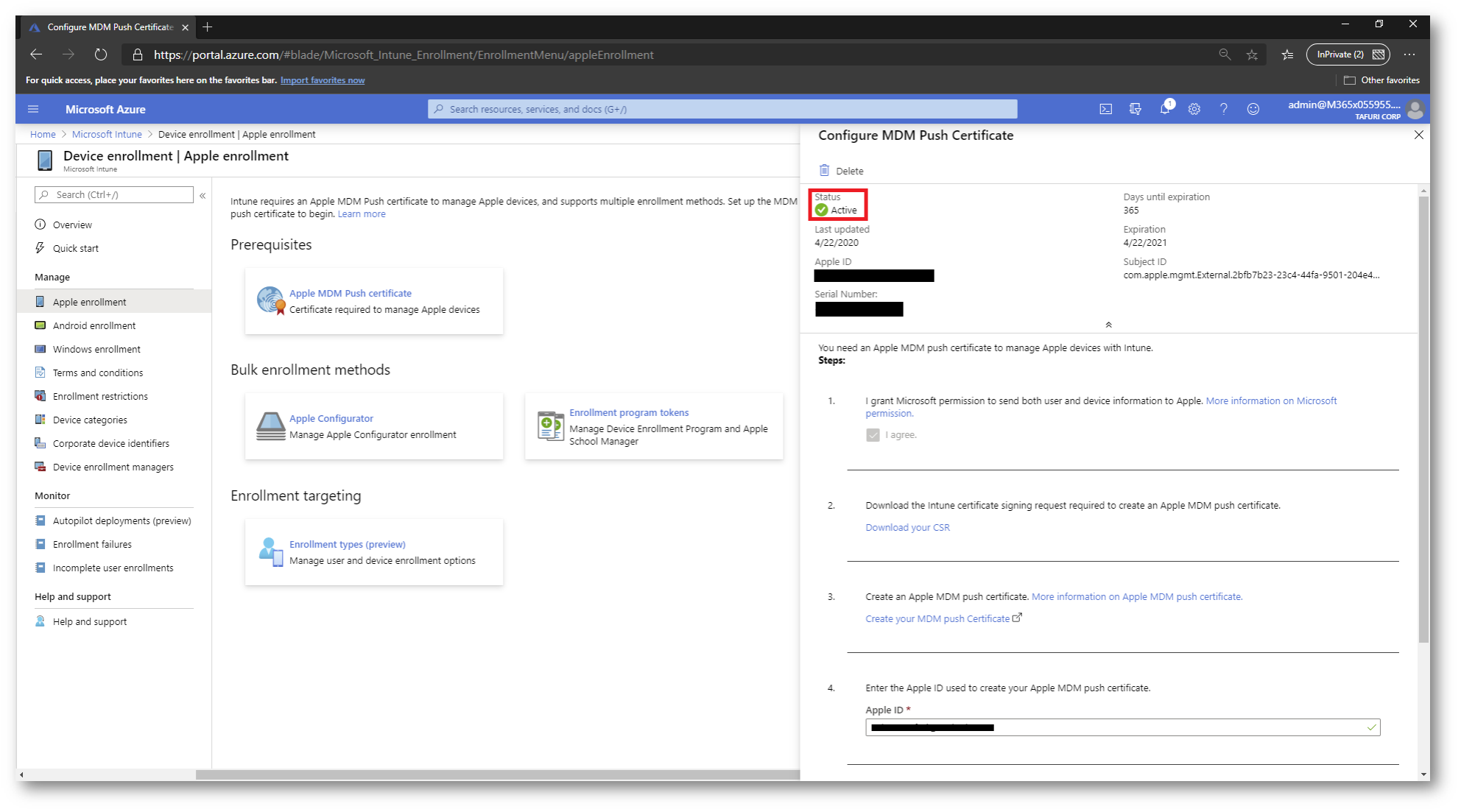Select Windows enrollment menu item

tap(114, 349)
